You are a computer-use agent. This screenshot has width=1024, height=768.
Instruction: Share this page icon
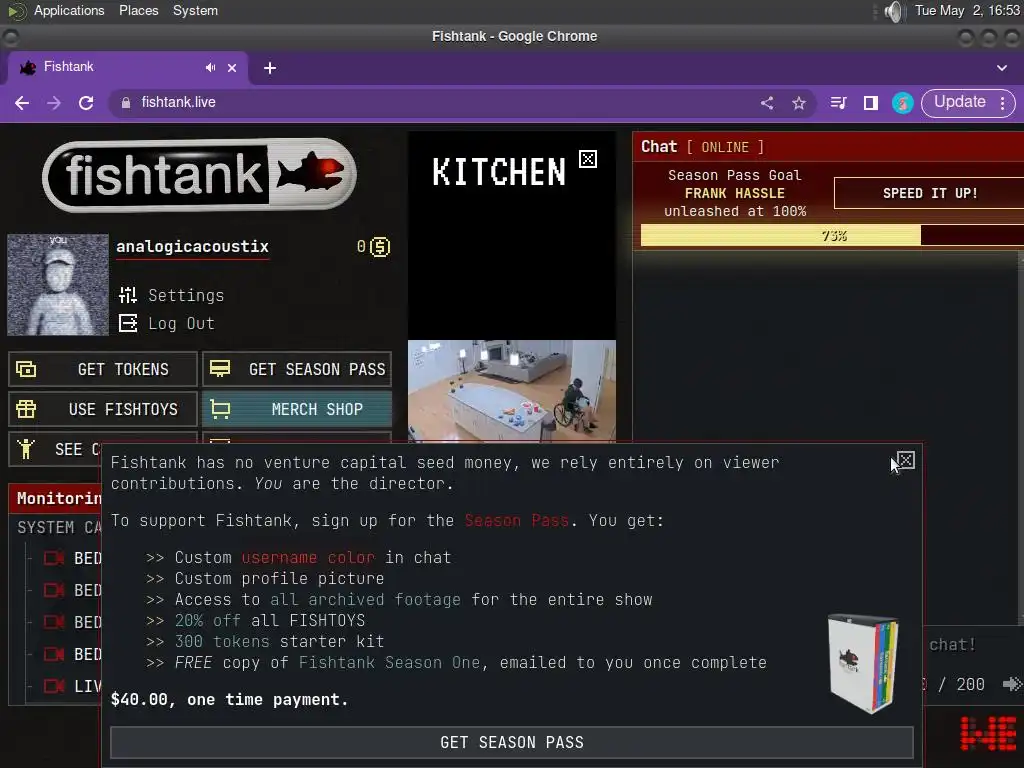pos(767,103)
